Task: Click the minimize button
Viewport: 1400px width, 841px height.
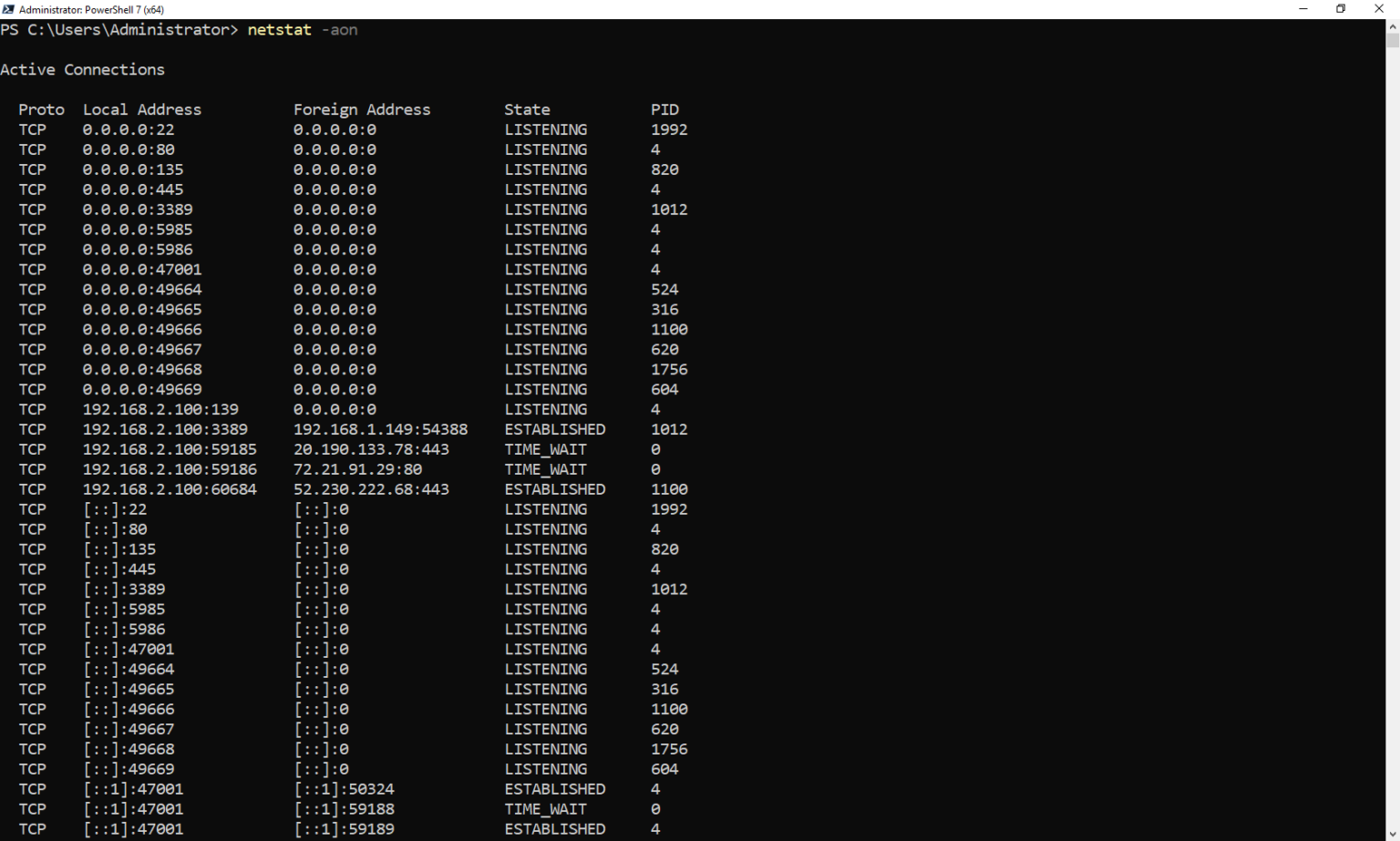Action: [x=1302, y=8]
